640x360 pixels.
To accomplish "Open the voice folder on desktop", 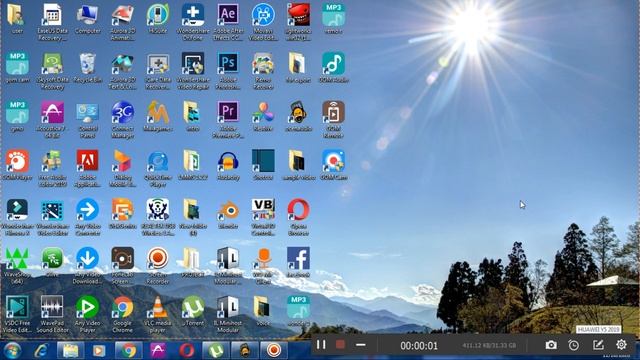I will pos(262,311).
